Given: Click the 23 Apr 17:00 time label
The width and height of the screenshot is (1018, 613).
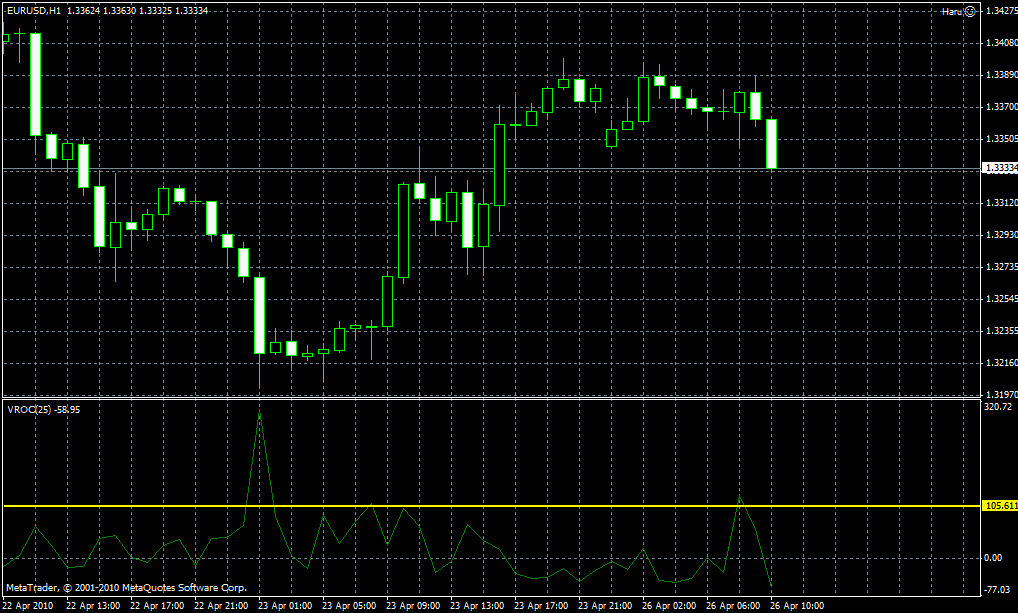Looking at the screenshot, I should pos(539,606).
